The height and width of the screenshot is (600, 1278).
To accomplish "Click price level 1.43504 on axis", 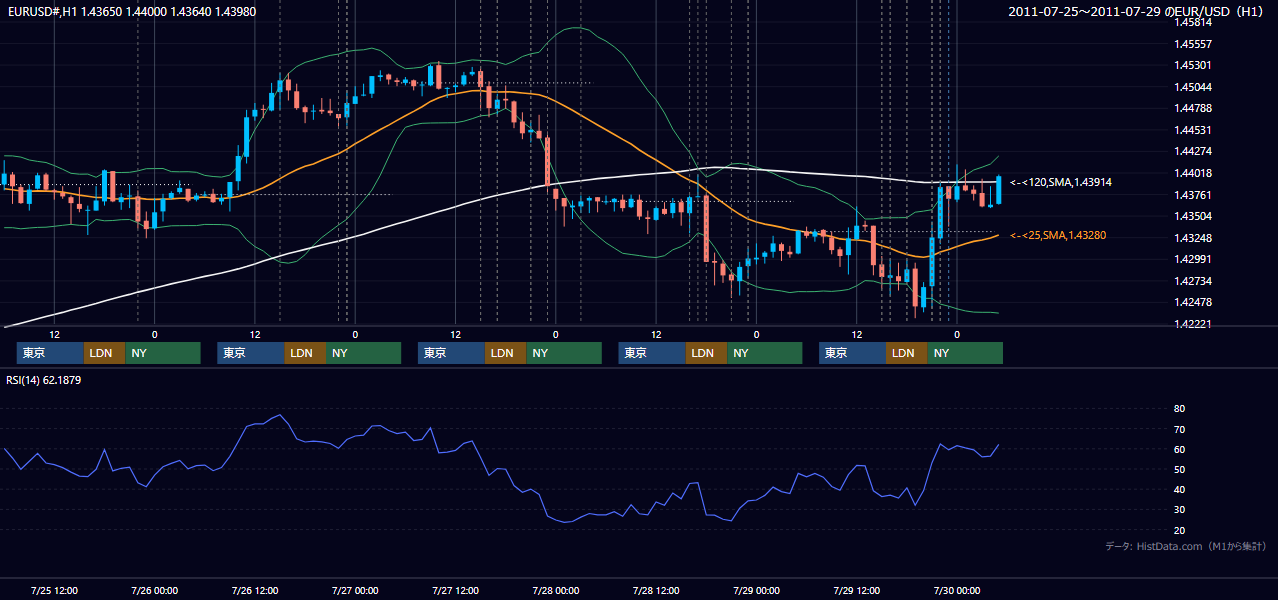I will (x=1192, y=216).
